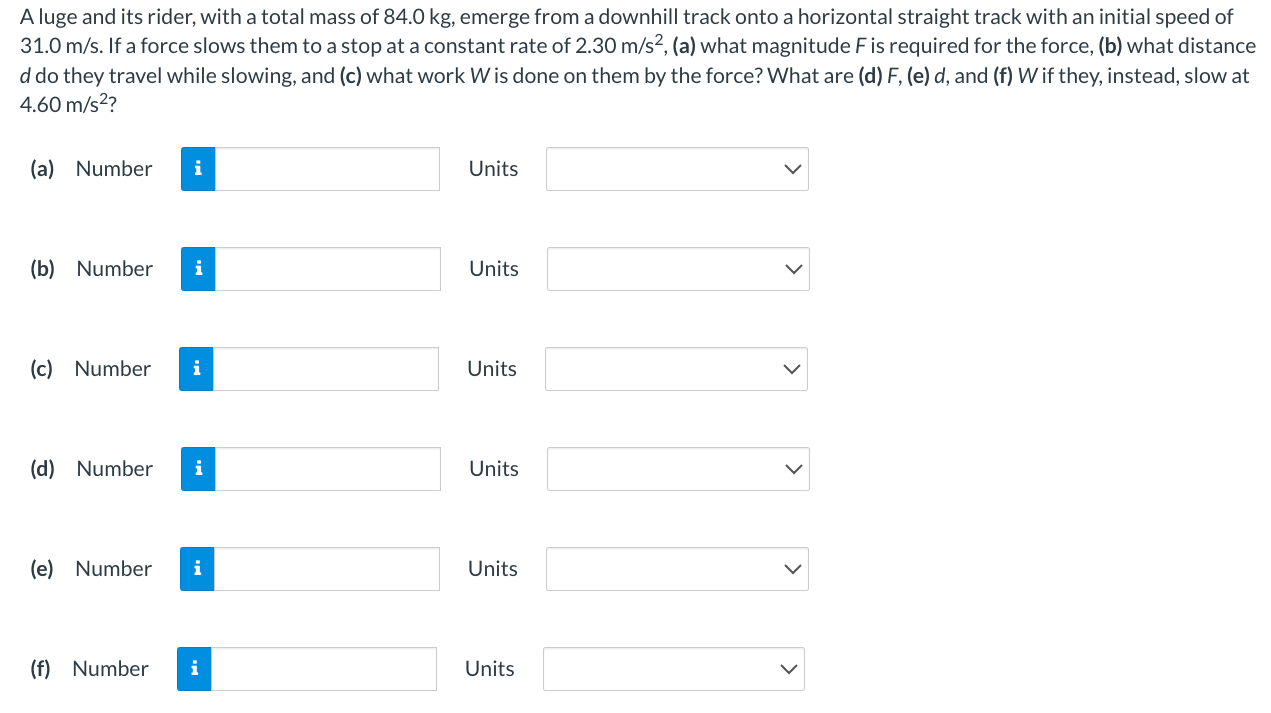Expand the Units dropdown for part (e)

point(677,569)
